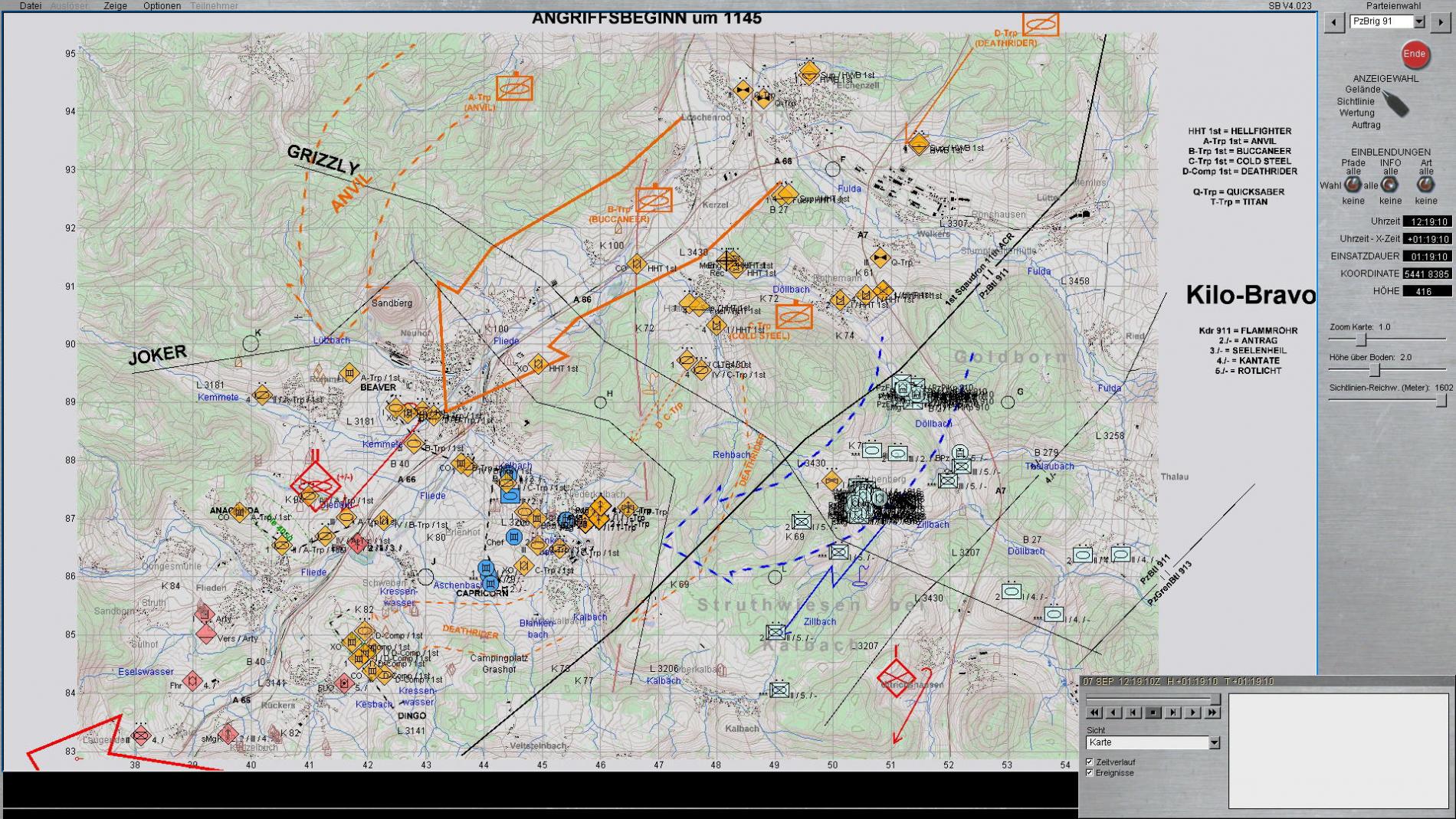Click the INFO rotary switch knob
The height and width of the screenshot is (819, 1456).
tap(1389, 185)
